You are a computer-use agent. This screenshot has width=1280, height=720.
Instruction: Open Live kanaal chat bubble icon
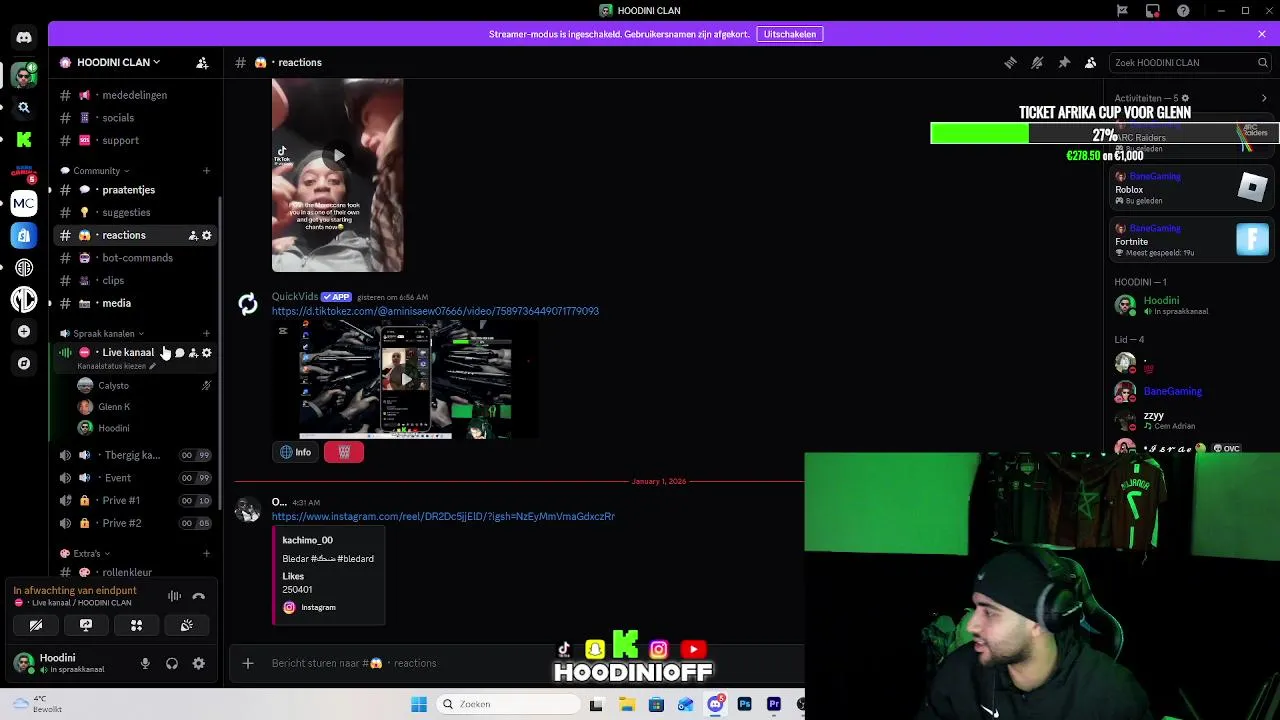(x=180, y=352)
